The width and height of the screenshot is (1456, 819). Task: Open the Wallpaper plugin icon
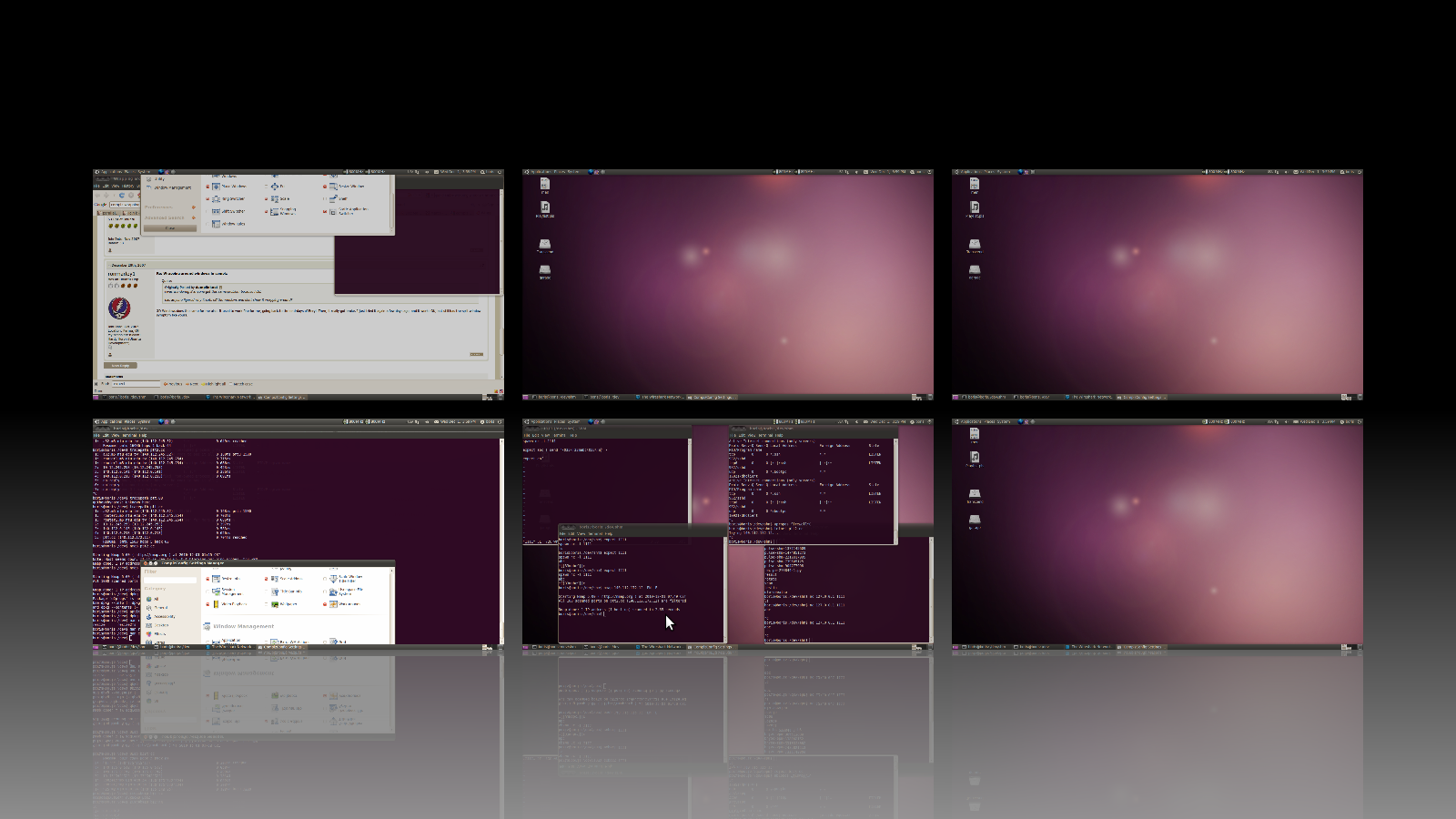(275, 604)
